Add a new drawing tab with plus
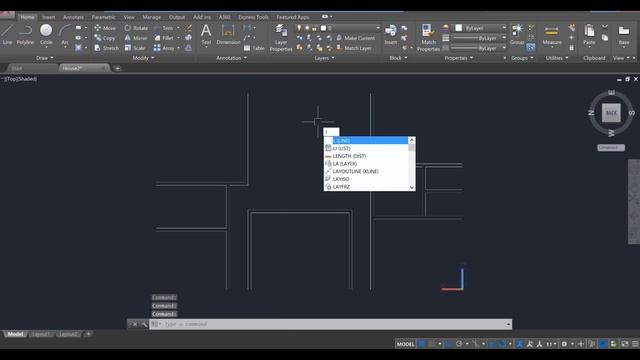This screenshot has height=360, width=640. [118, 68]
